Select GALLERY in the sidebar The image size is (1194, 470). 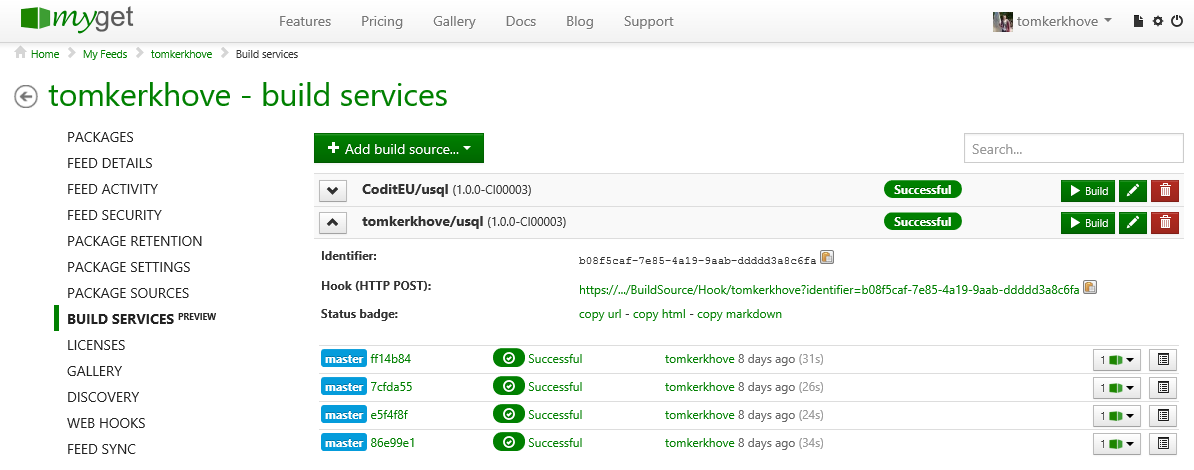(x=94, y=371)
